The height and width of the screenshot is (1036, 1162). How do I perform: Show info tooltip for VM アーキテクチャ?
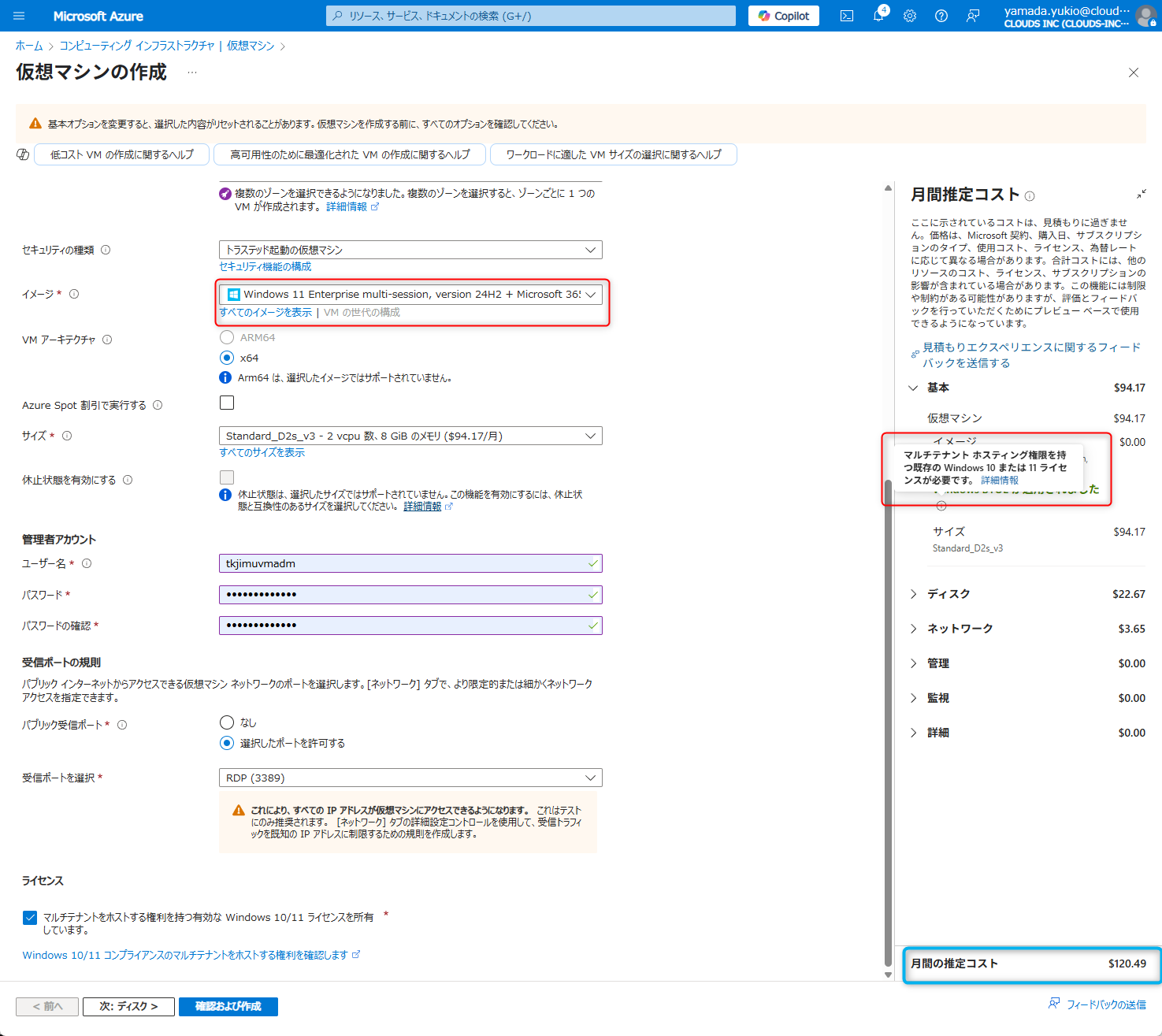(x=107, y=340)
